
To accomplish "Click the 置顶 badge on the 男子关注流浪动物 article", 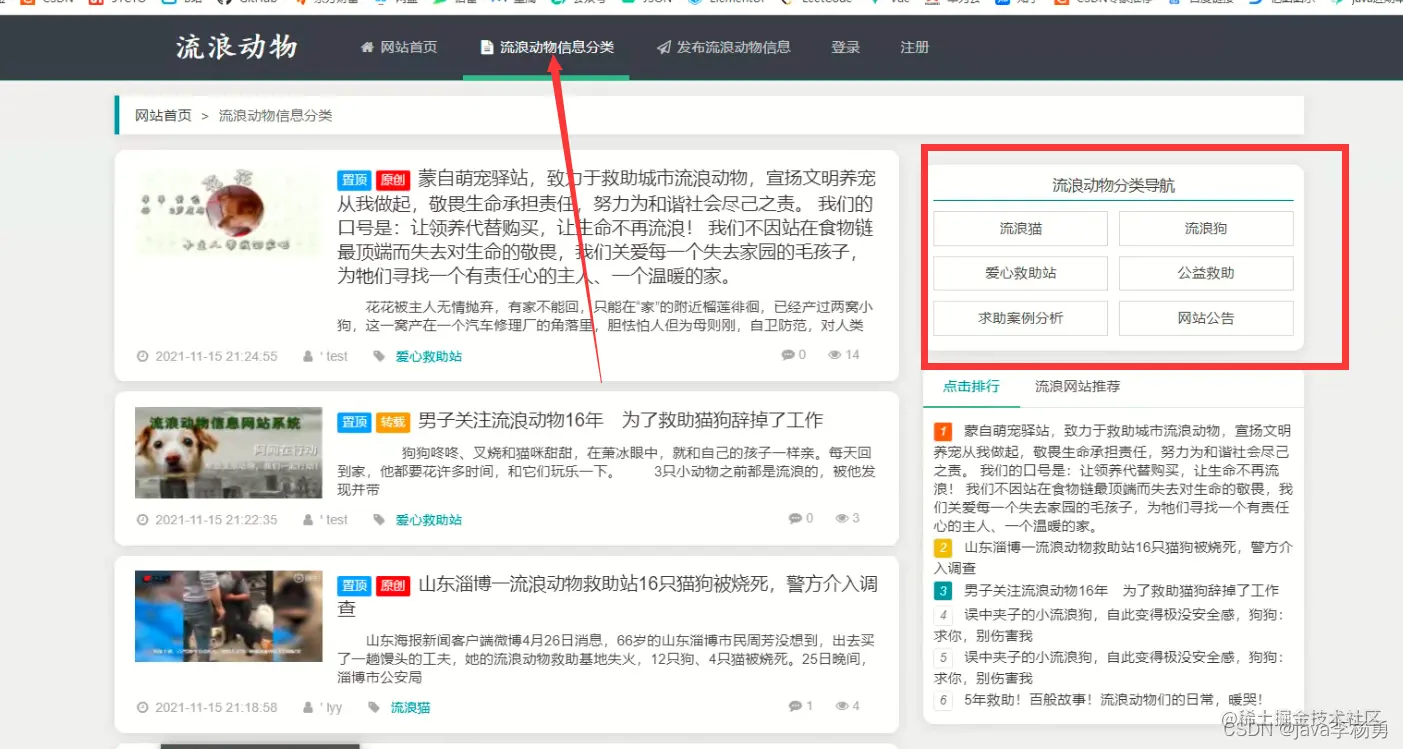I will [354, 422].
